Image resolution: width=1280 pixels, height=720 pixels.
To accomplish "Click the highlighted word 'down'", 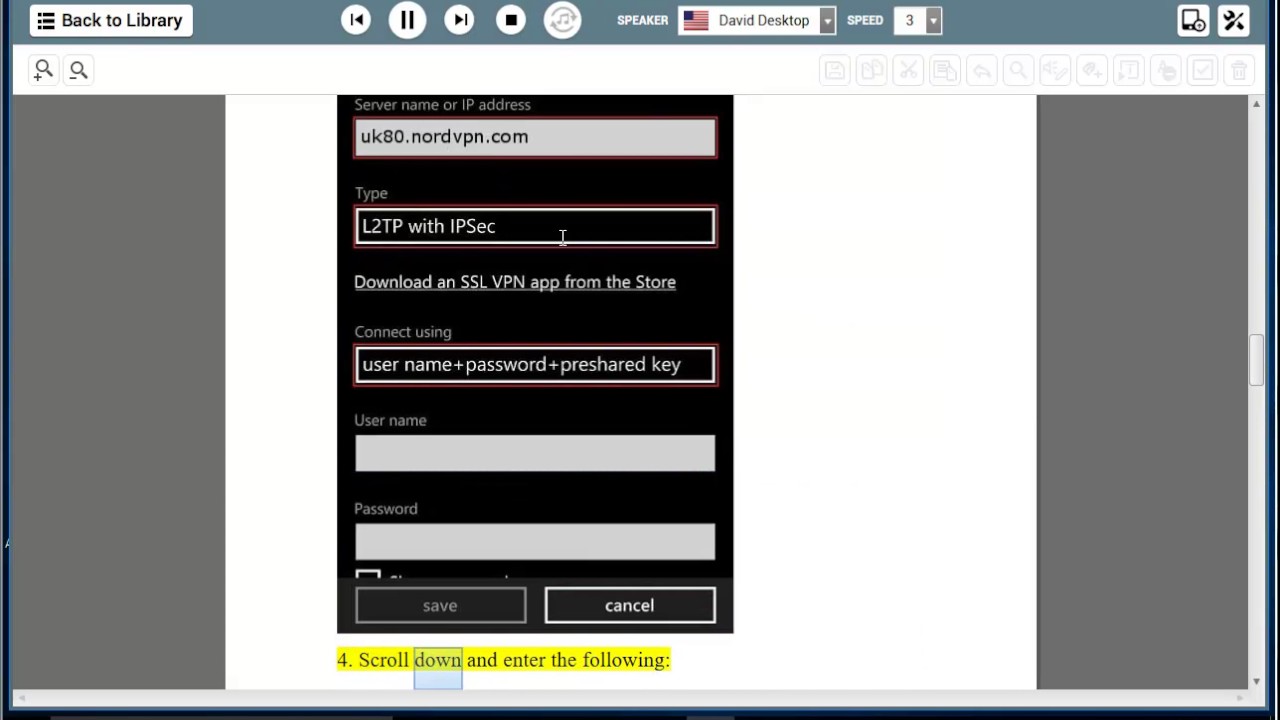I will (x=438, y=660).
